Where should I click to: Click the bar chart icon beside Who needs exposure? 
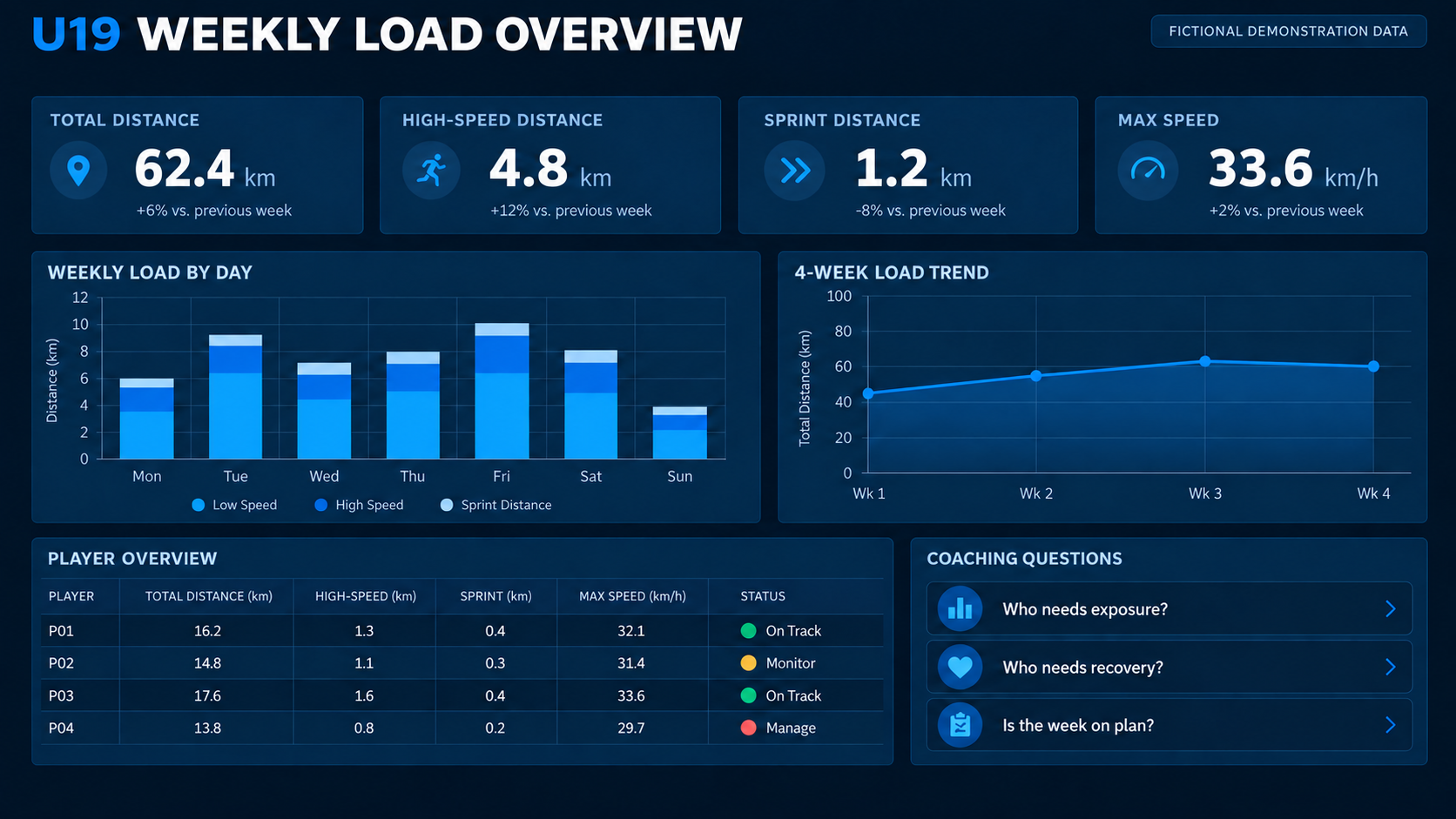tap(960, 608)
